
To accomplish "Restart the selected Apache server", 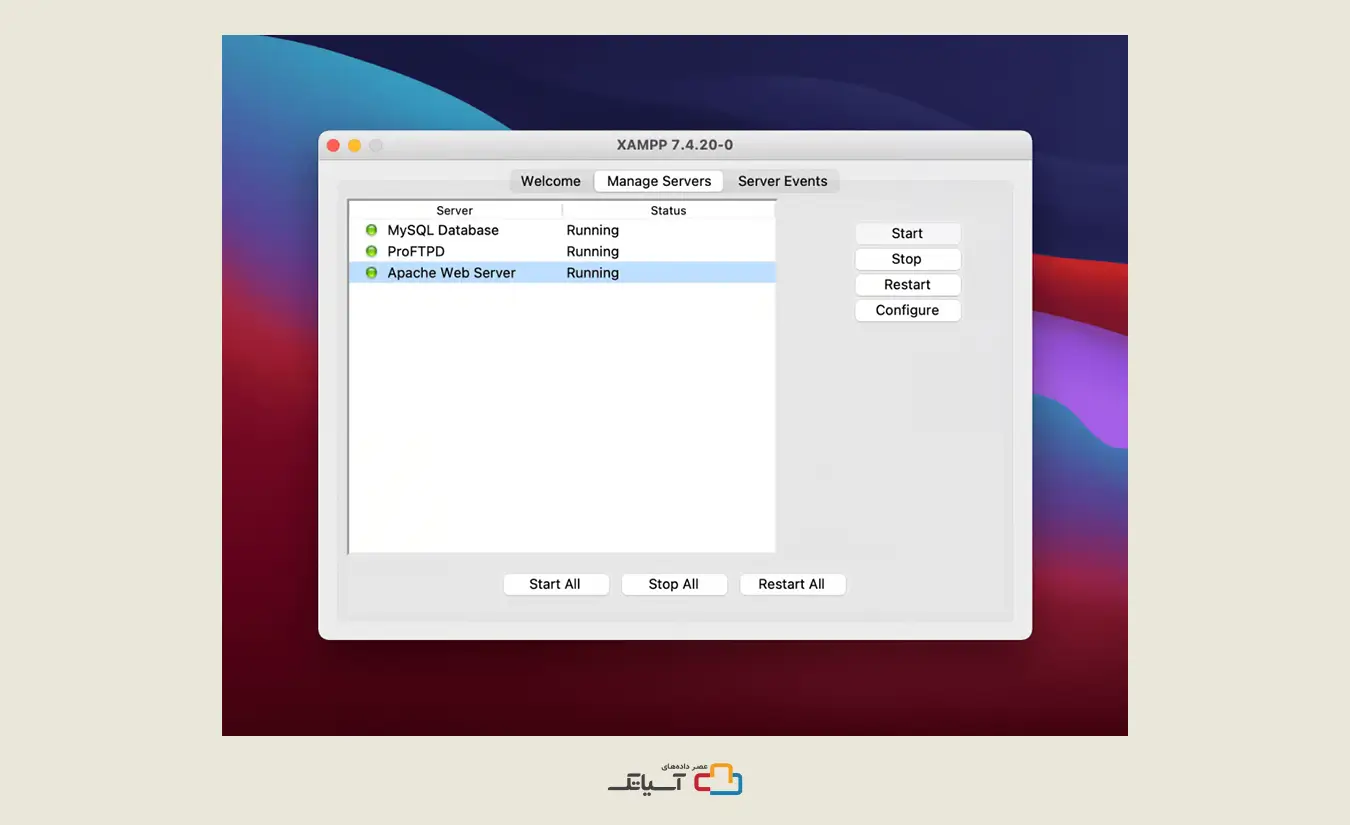I will (907, 284).
